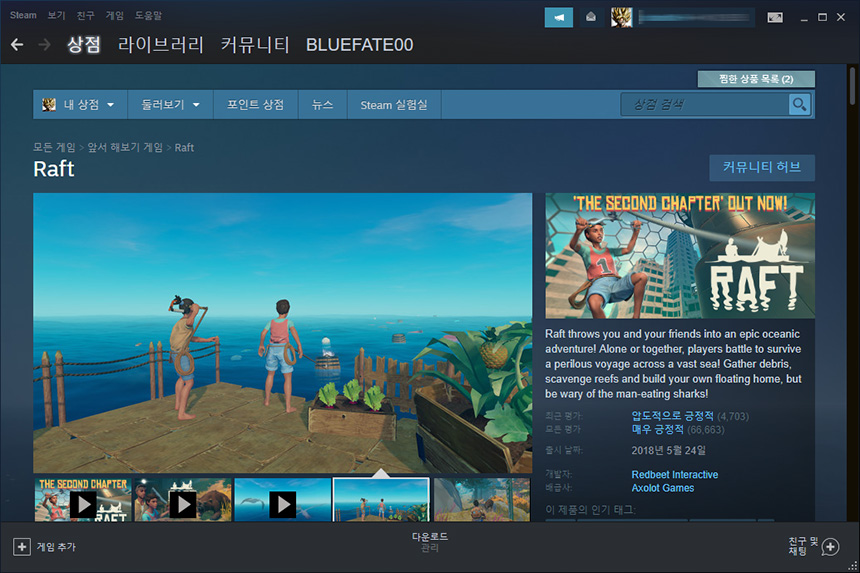Open 압도적으로 긍정적 recent reviews link
860x573 pixels.
(x=672, y=416)
